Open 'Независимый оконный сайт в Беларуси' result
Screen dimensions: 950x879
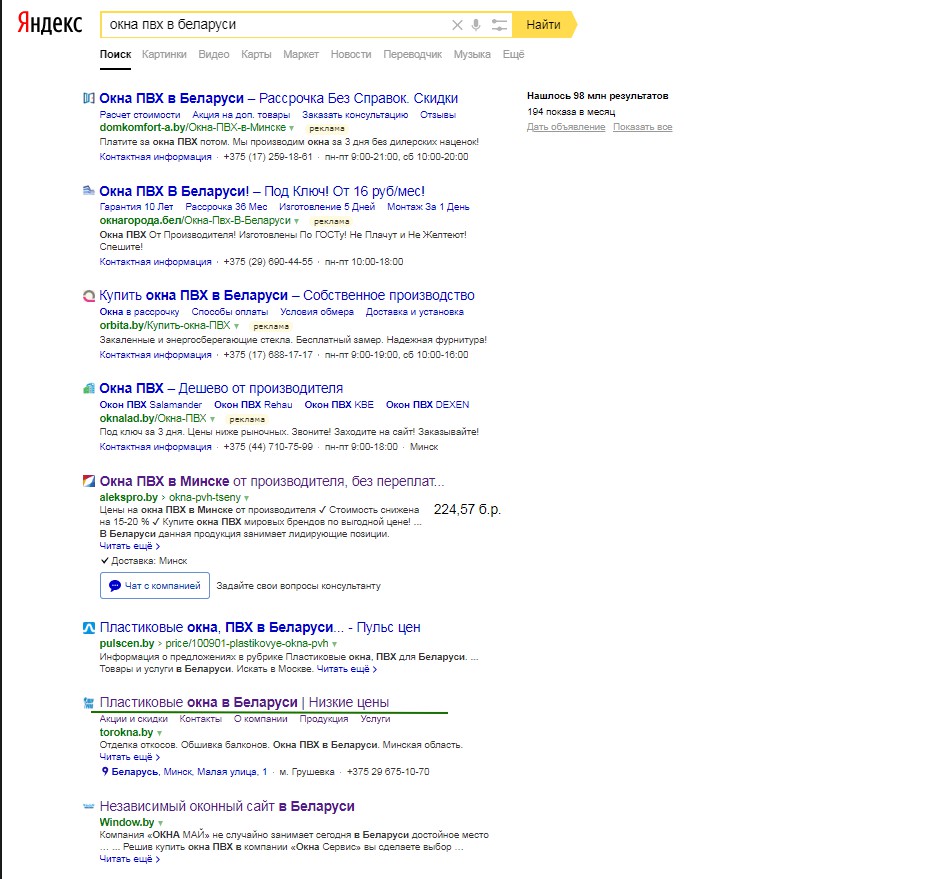[227, 806]
